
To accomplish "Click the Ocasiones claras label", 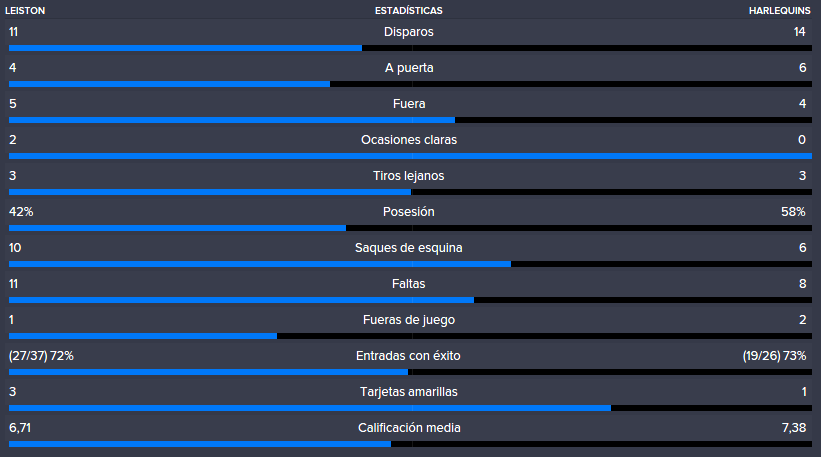I will point(409,140).
